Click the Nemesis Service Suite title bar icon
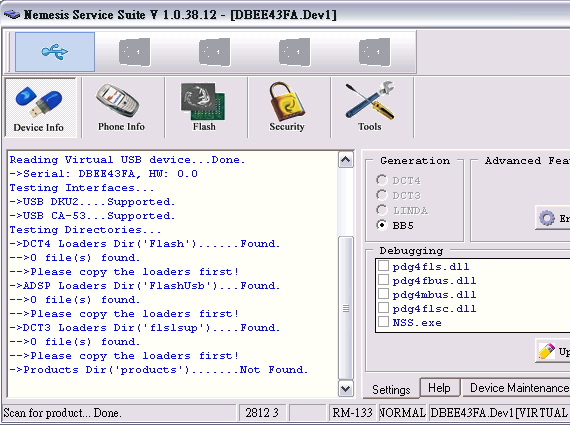 [x=12, y=15]
